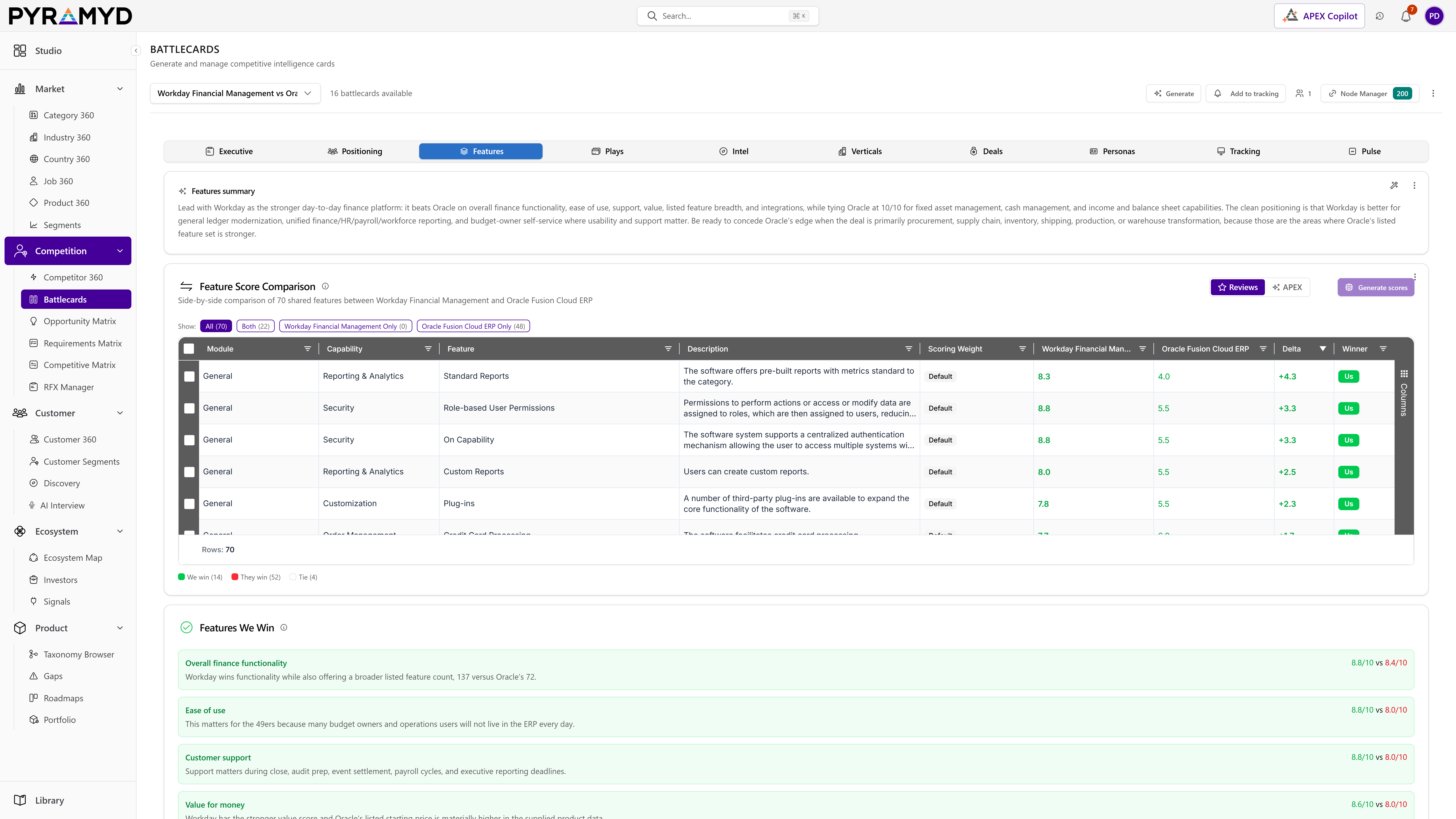Open Ecosystem Map page
This screenshot has height=819, width=1456.
pos(73,558)
